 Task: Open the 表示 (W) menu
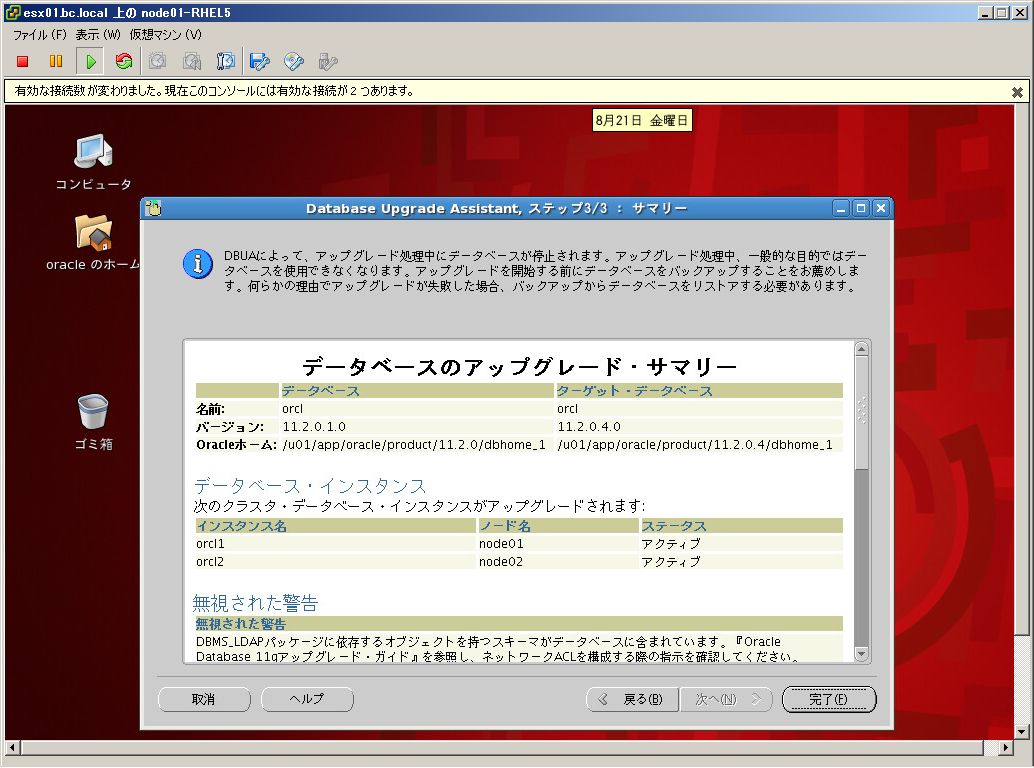(98, 34)
